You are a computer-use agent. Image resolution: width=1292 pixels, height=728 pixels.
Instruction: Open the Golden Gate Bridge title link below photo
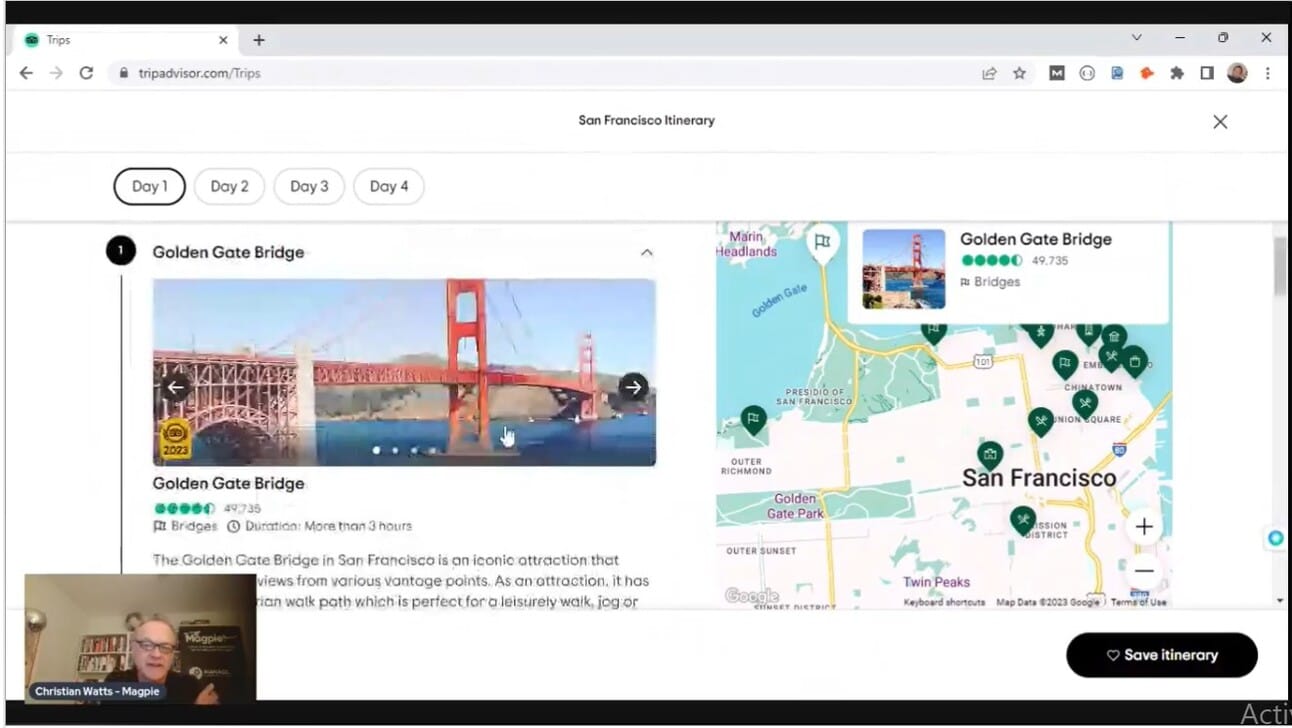click(228, 484)
